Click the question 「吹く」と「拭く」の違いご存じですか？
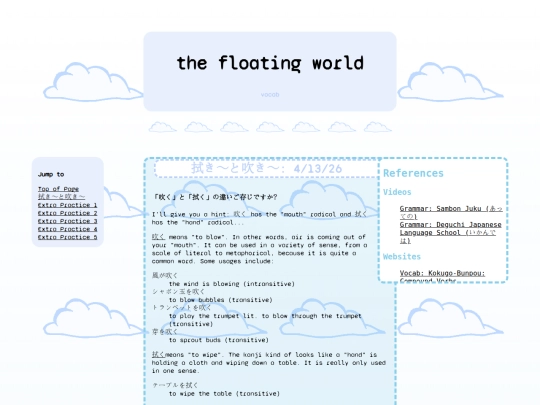 click(216, 197)
